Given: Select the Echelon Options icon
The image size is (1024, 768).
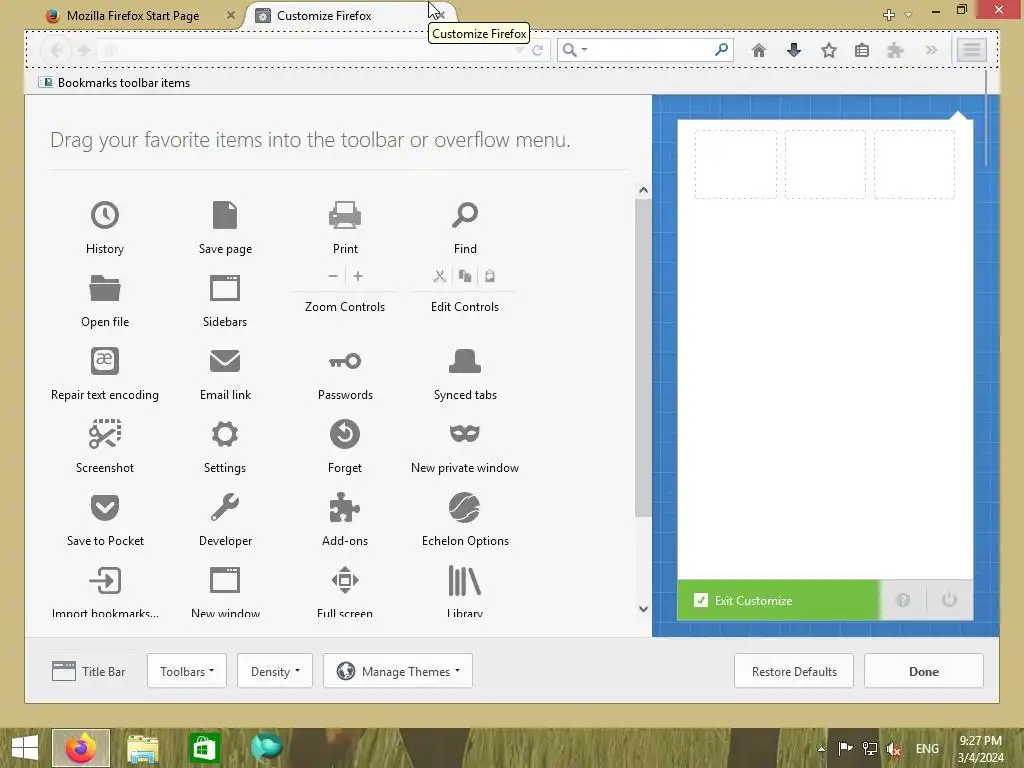Looking at the screenshot, I should (x=465, y=507).
